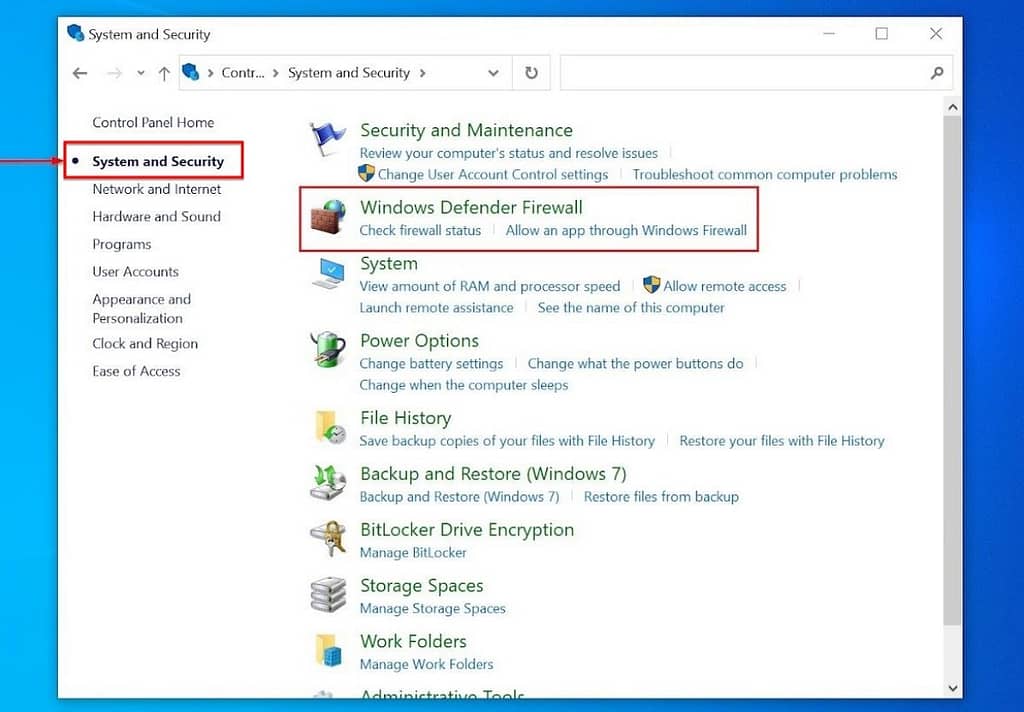Viewport: 1024px width, 712px height.
Task: Click See the name of this computer
Action: pos(631,308)
